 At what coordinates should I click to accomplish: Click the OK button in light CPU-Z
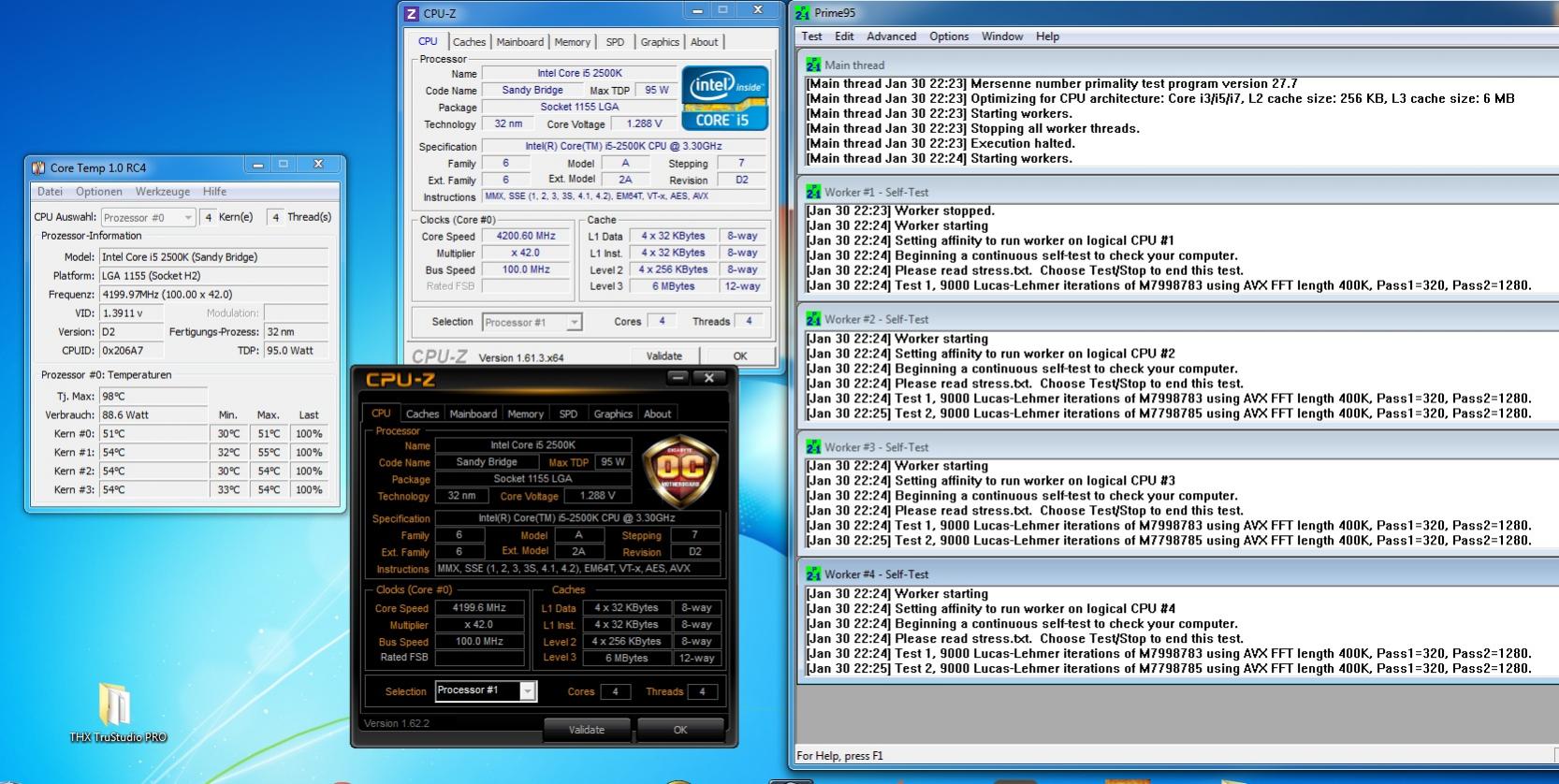point(740,356)
